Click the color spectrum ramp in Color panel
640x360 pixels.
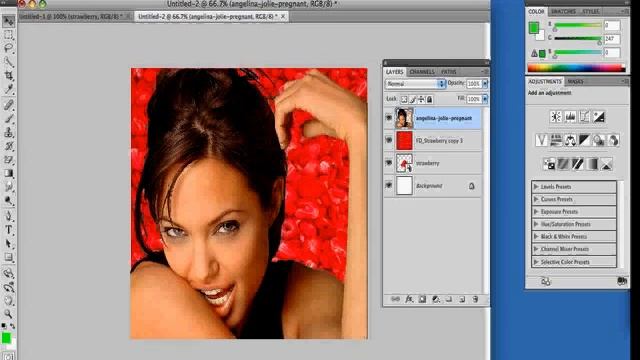click(576, 68)
